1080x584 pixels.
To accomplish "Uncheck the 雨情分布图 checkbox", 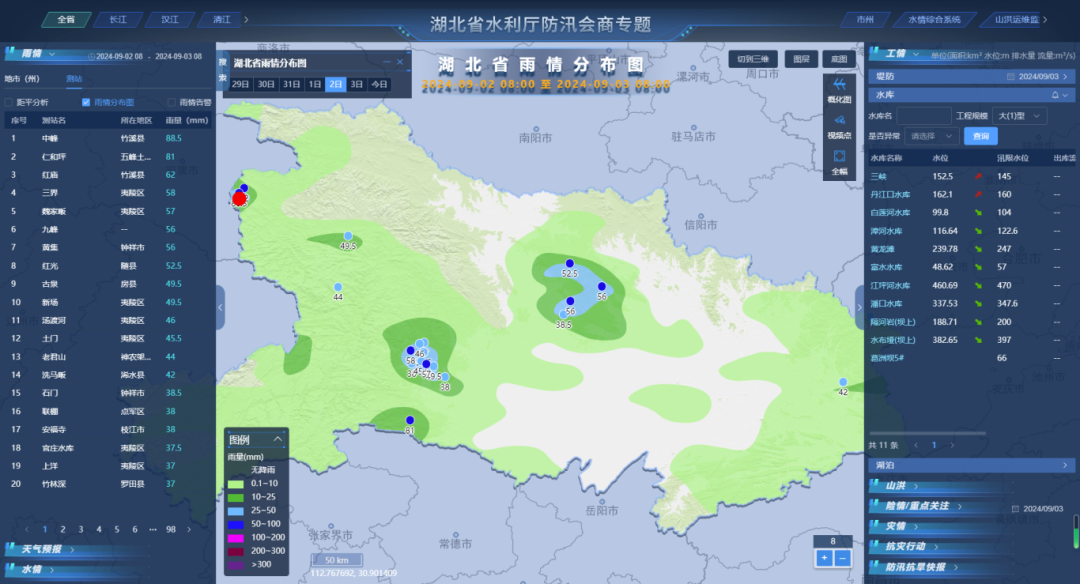I will [86, 103].
